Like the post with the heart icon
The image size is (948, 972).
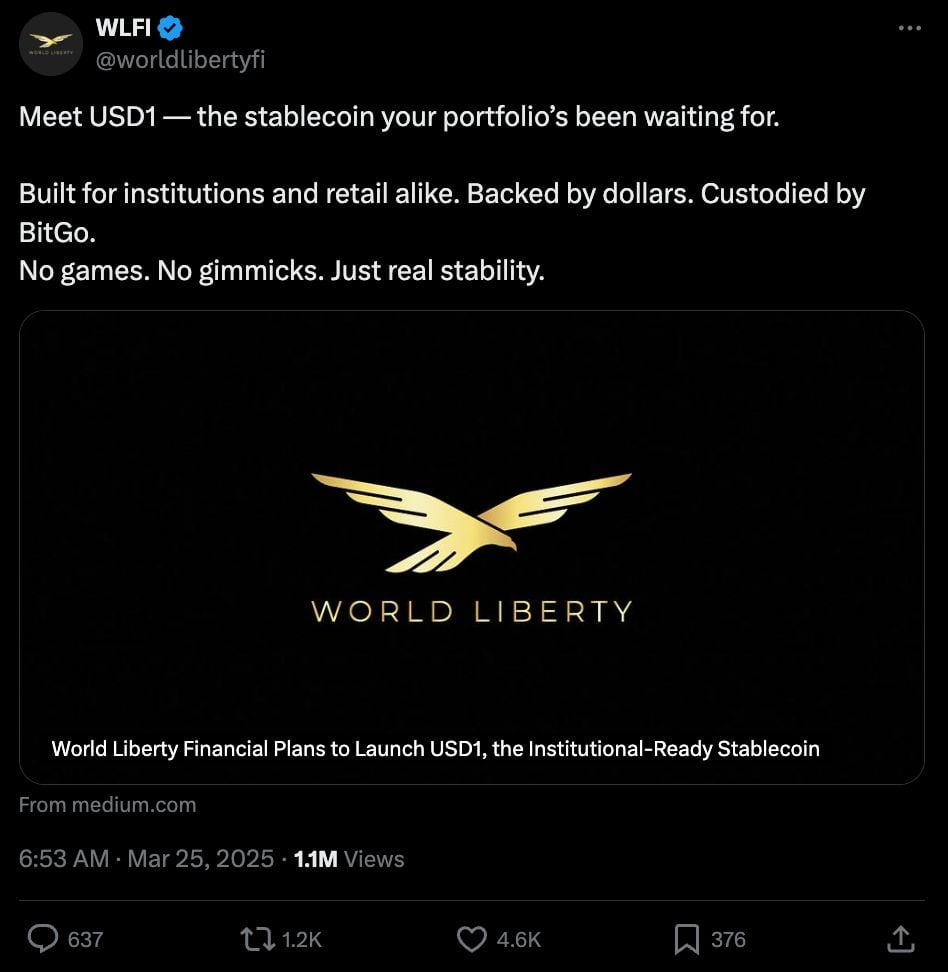(471, 938)
